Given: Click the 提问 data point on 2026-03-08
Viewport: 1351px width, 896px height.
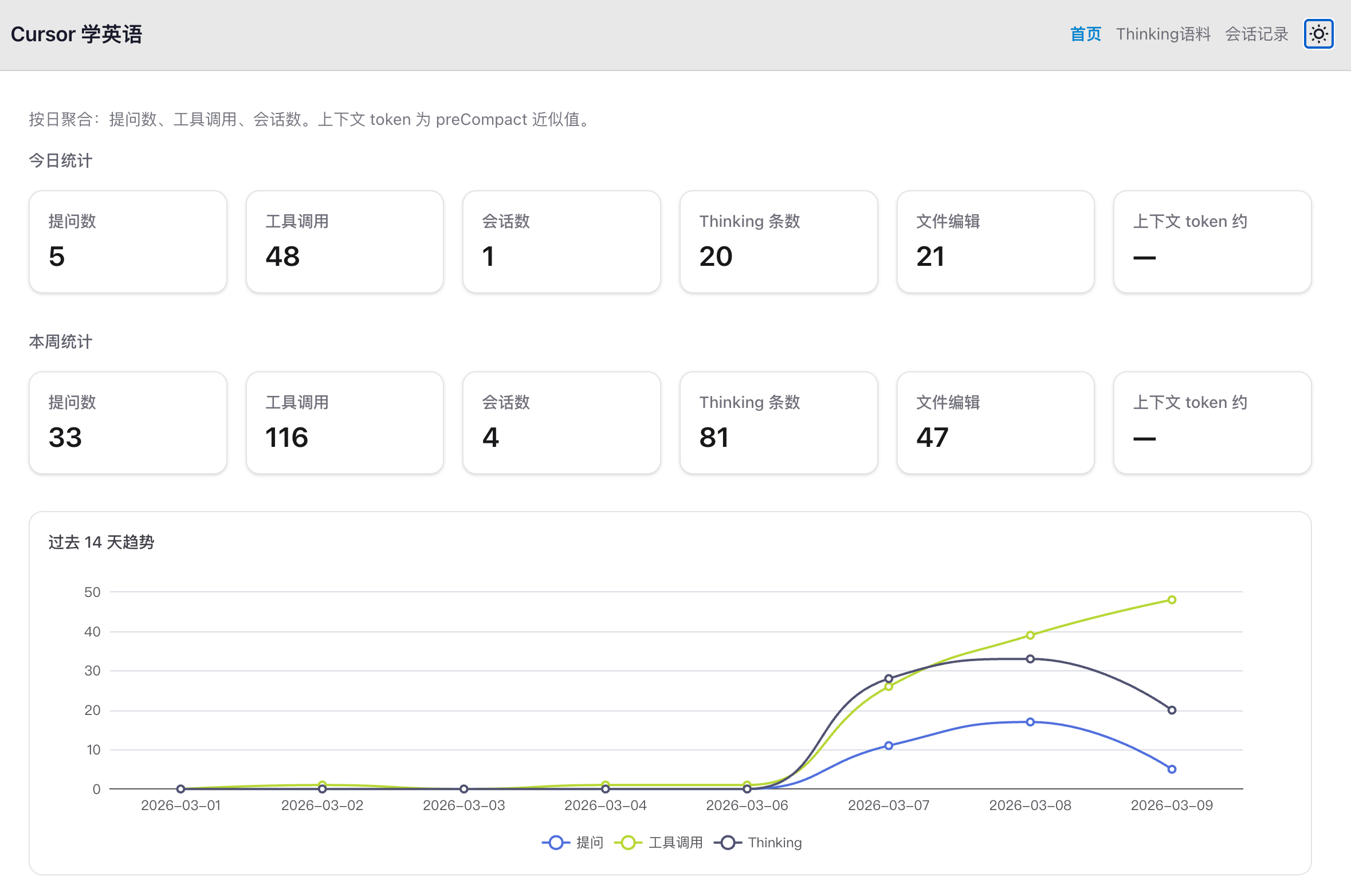Looking at the screenshot, I should pyautogui.click(x=1030, y=722).
